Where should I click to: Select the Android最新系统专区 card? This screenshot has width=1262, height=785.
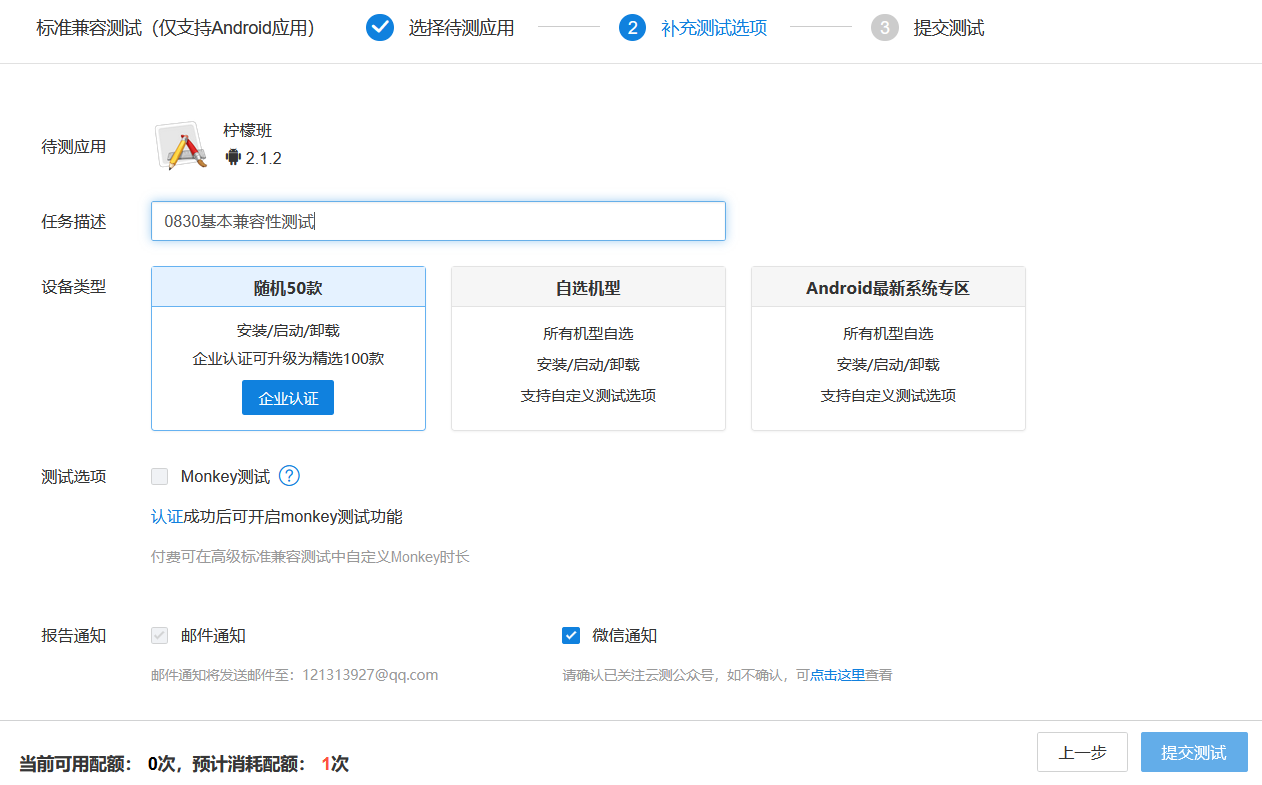[x=888, y=348]
